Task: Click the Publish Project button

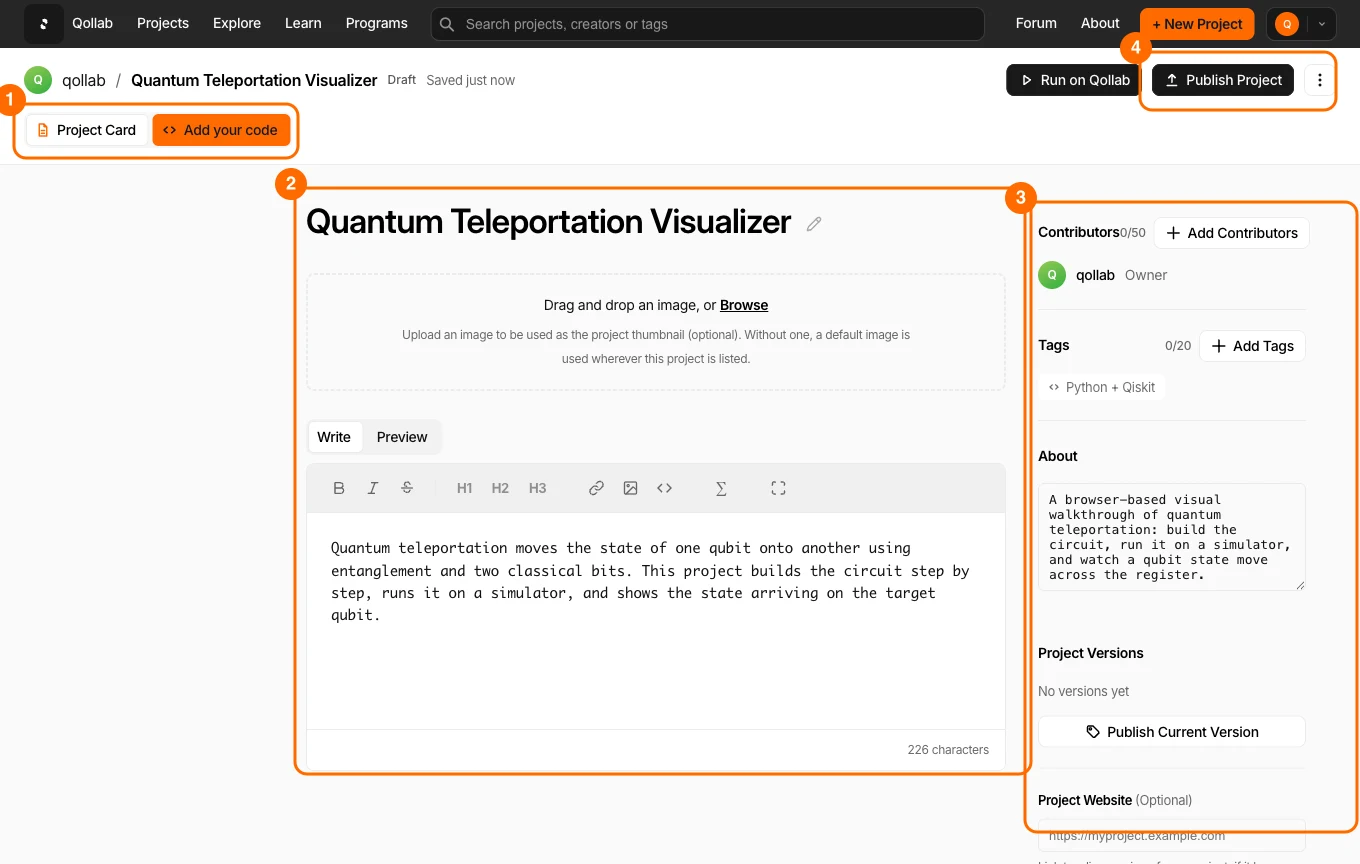Action: click(1223, 80)
